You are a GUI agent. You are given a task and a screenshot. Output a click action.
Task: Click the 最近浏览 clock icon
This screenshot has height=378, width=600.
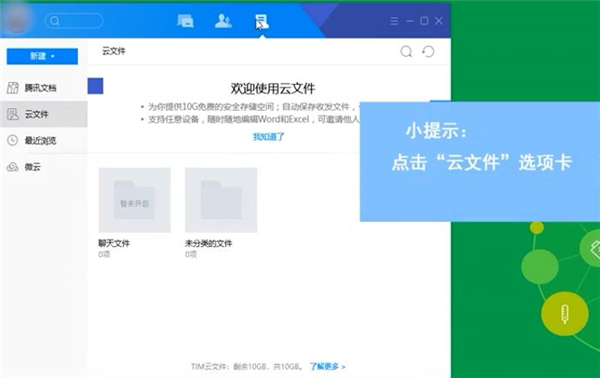[x=13, y=140]
